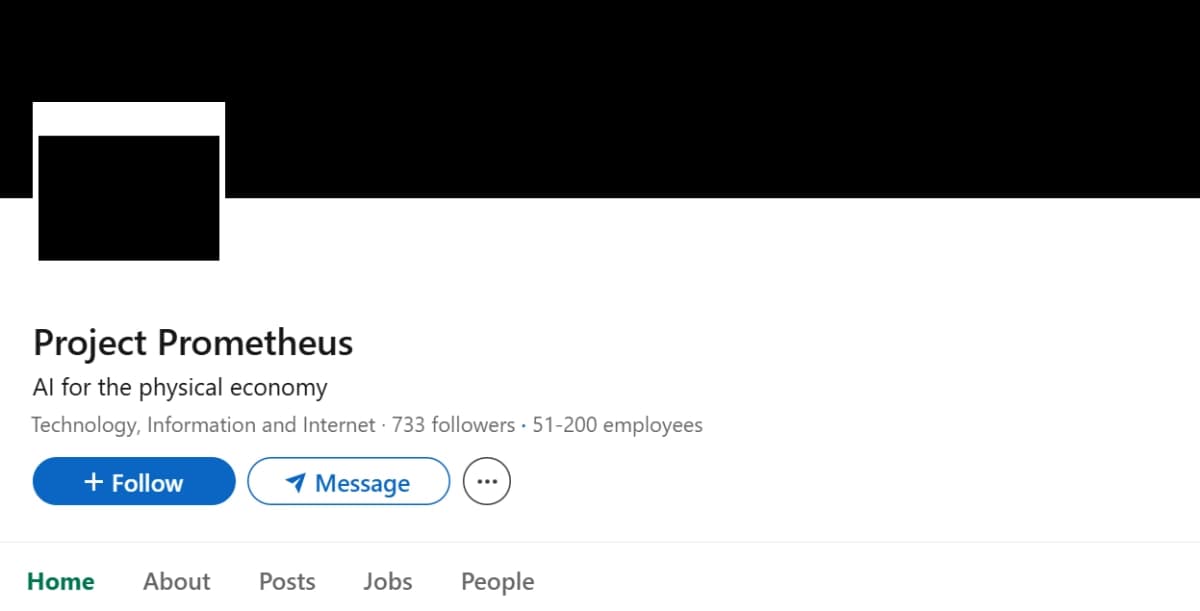Select the People tab

tap(497, 581)
